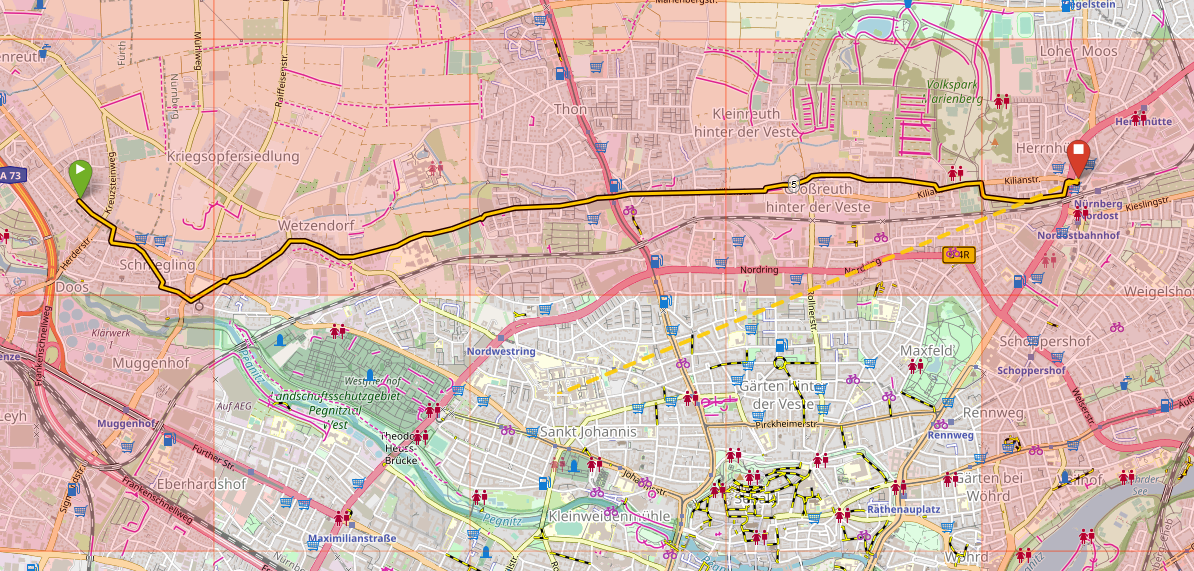Screen dimensions: 1194x571
Task: Click restroom icon beside Maxfeld label
Action: pyautogui.click(x=915, y=367)
